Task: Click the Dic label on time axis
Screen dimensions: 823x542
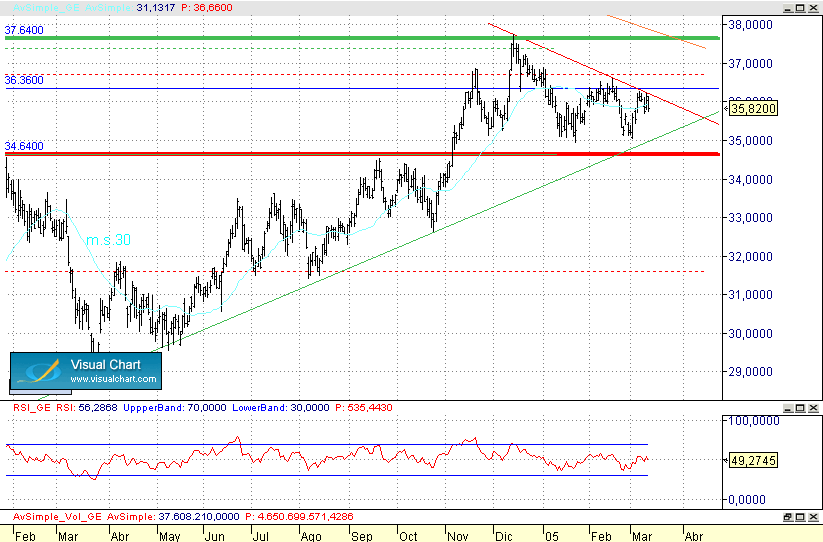Action: coord(504,536)
